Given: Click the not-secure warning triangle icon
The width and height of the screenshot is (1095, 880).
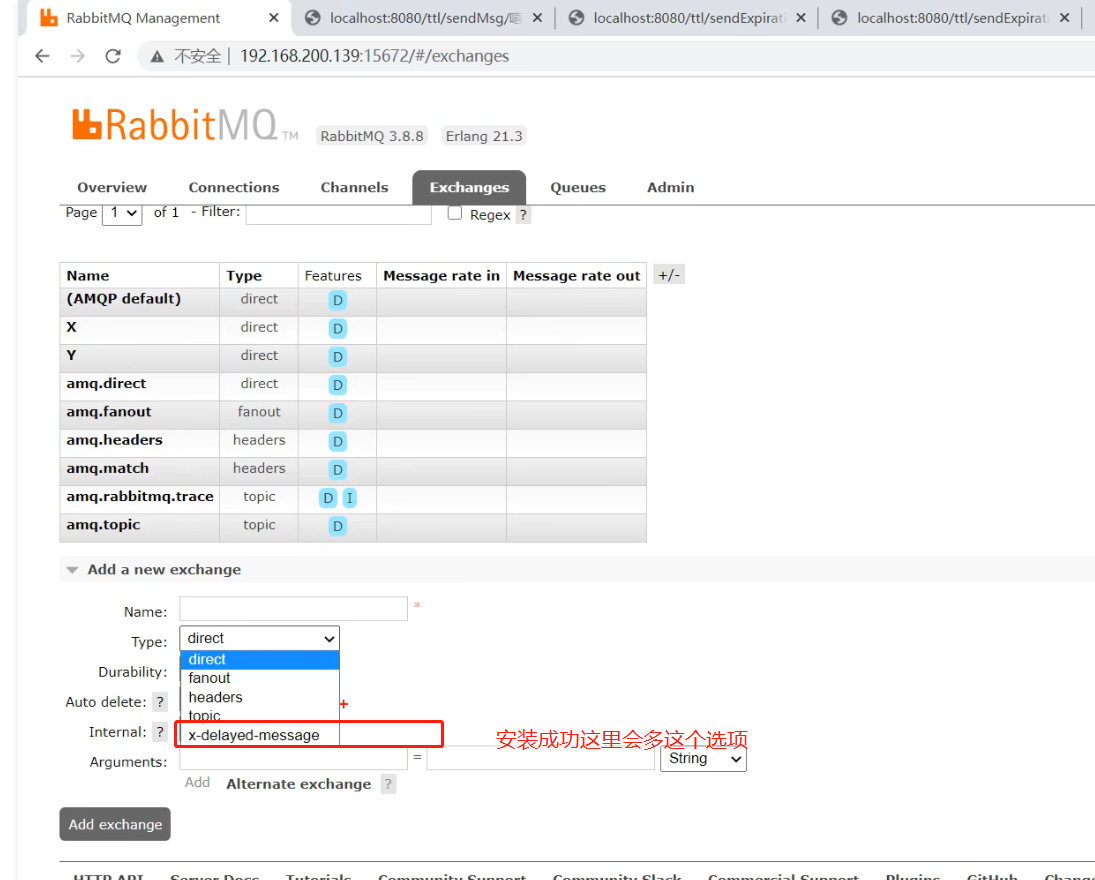Looking at the screenshot, I should pyautogui.click(x=157, y=57).
